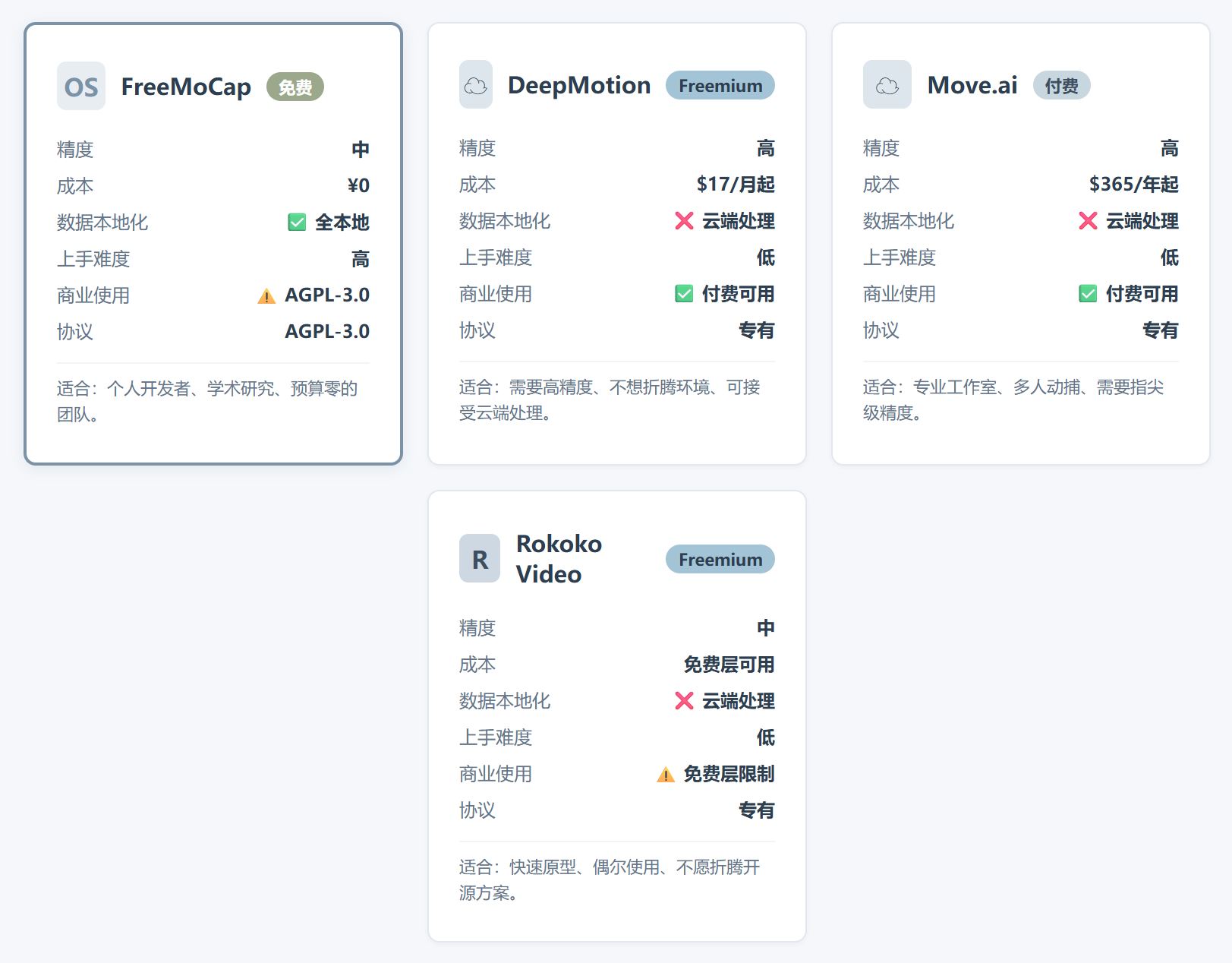Click red cross beside 云端处理 in DeepMotion card
The height and width of the screenshot is (963, 1232).
pyautogui.click(x=684, y=221)
